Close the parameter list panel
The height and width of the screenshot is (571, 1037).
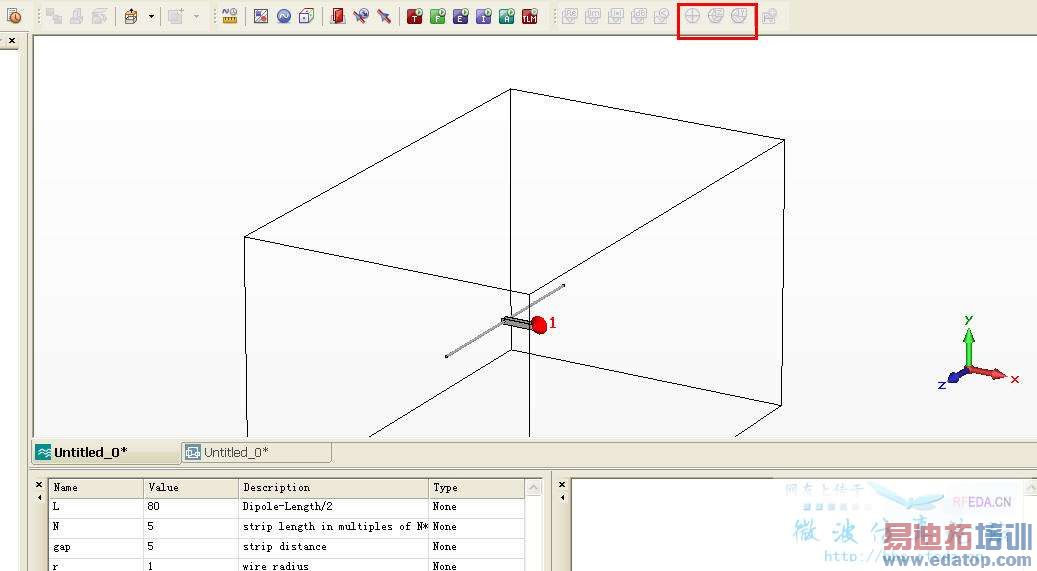(39, 485)
